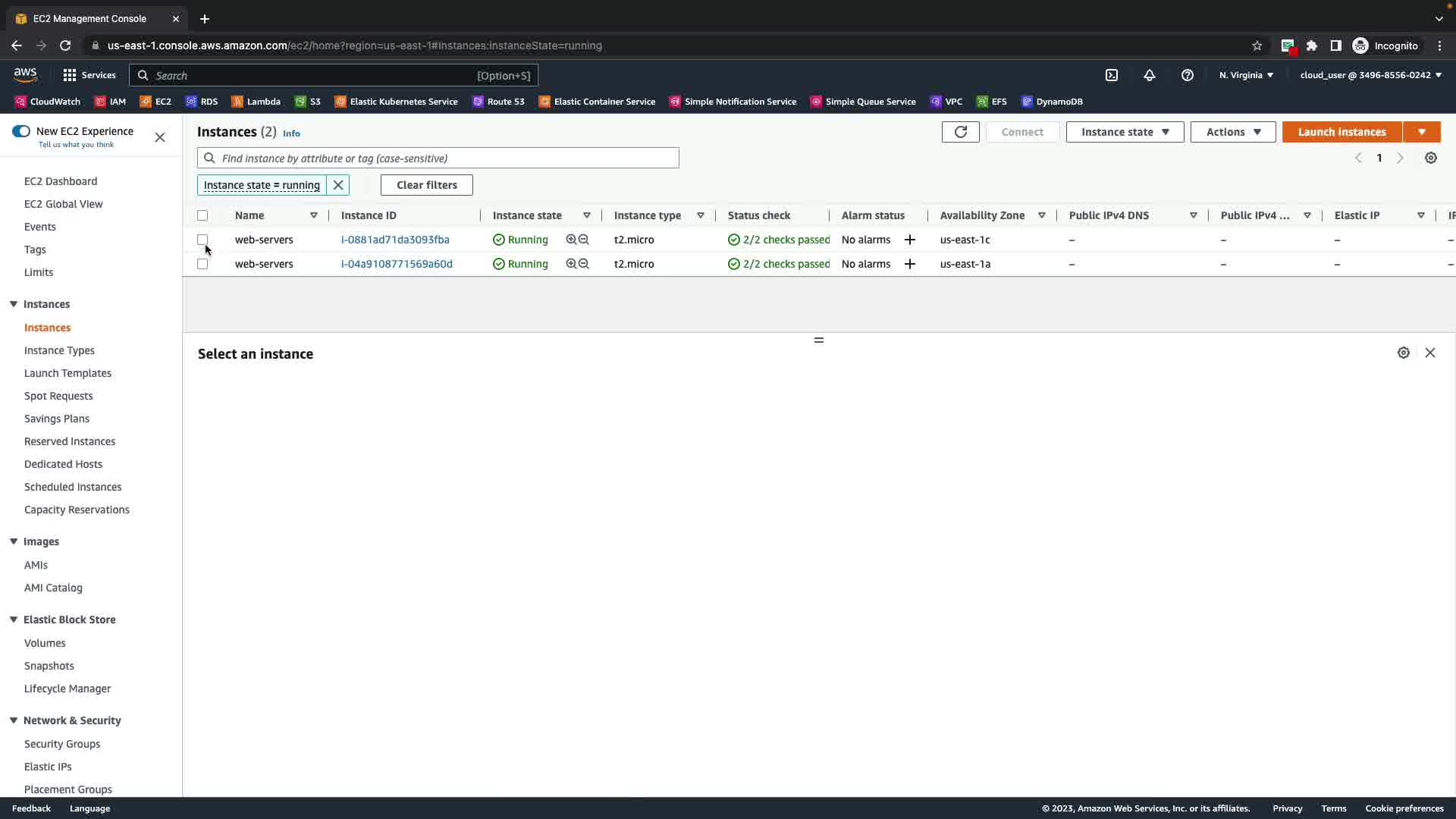This screenshot has height=819, width=1456.
Task: Go to Security Groups in sidebar
Action: [x=62, y=744]
